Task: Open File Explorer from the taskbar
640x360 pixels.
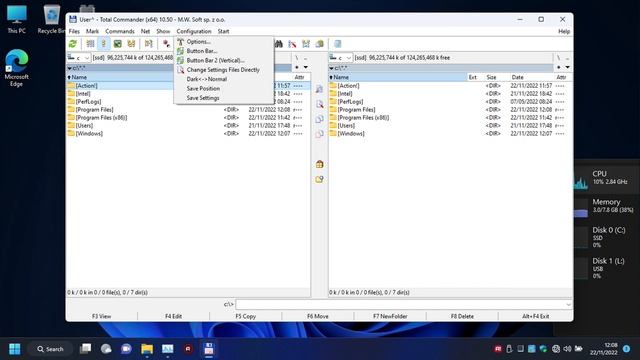Action: [x=147, y=349]
